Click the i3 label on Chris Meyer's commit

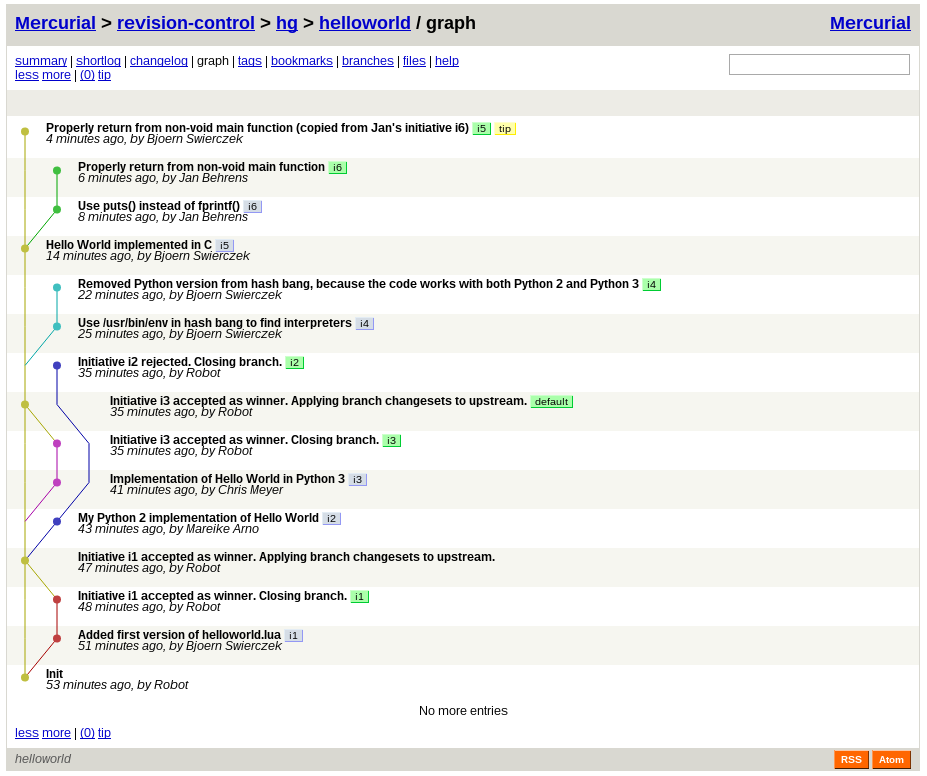click(357, 479)
